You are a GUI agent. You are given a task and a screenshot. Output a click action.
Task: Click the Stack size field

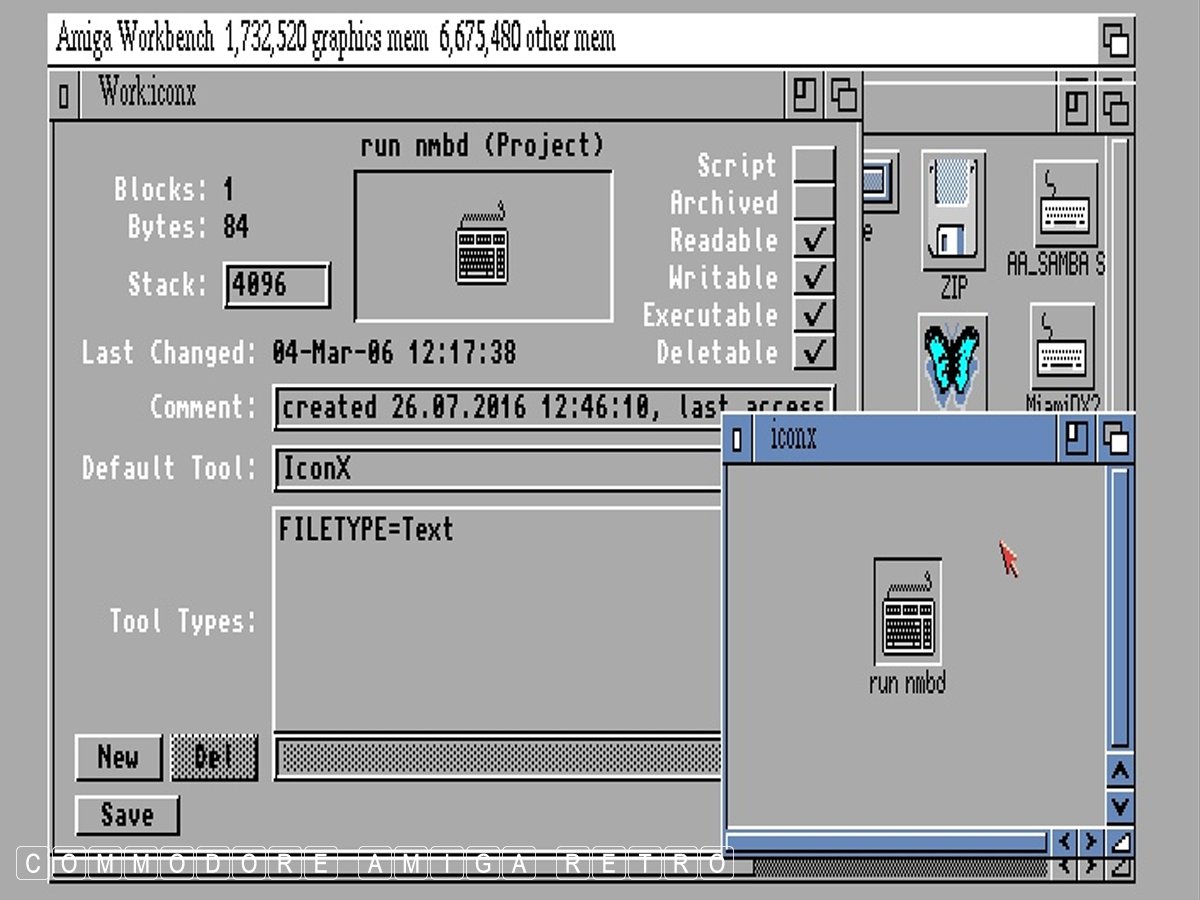277,285
